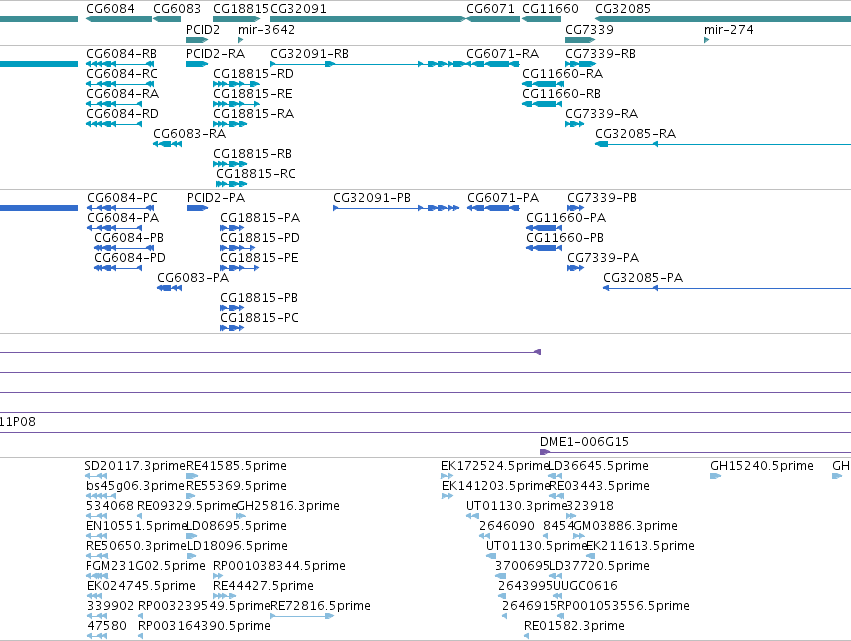Image resolution: width=851 pixels, height=641 pixels.
Task: Click protein PCID2-PA
Action: (x=216, y=198)
